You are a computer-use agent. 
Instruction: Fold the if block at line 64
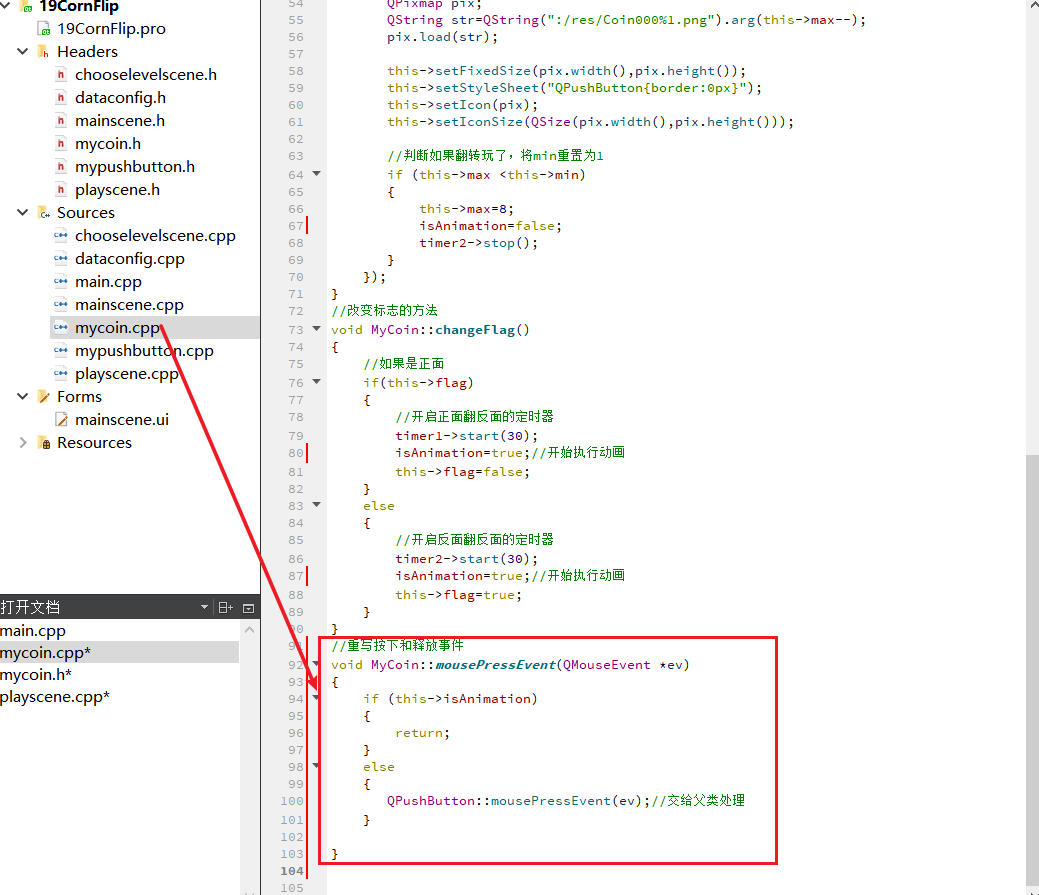(x=317, y=174)
